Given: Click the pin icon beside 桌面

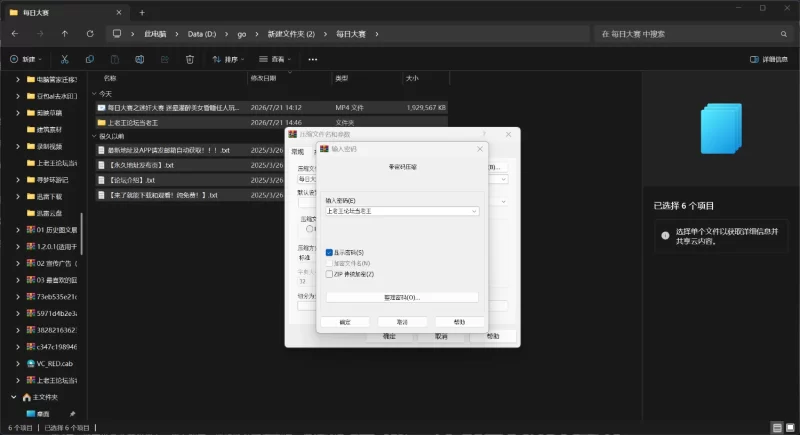Looking at the screenshot, I should pyautogui.click(x=72, y=414).
